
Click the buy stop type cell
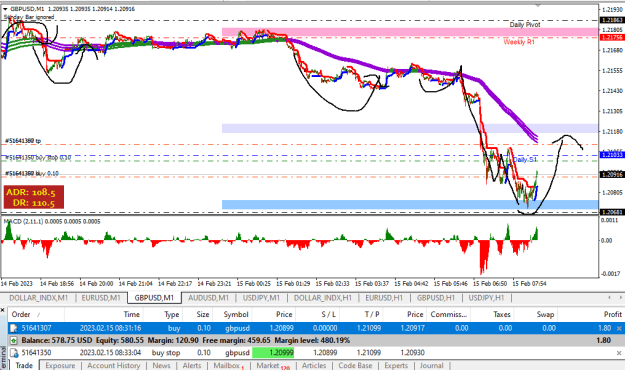click(x=166, y=353)
